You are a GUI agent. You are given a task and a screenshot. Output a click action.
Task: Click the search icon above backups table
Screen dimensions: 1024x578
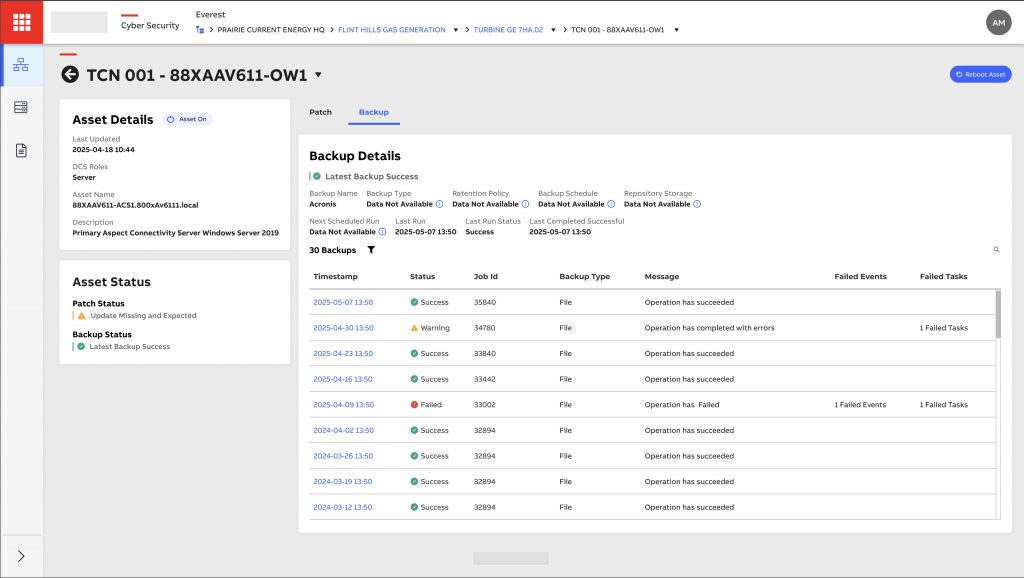tap(996, 250)
